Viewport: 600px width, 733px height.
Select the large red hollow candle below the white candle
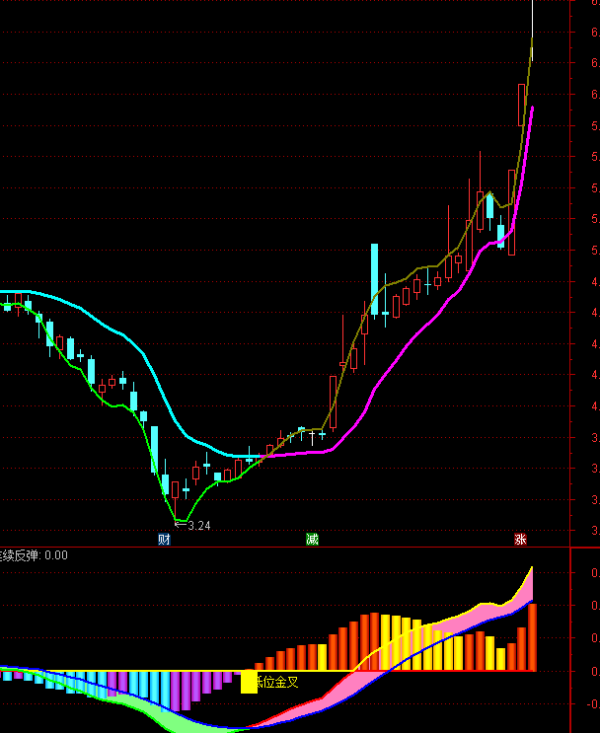click(x=522, y=104)
